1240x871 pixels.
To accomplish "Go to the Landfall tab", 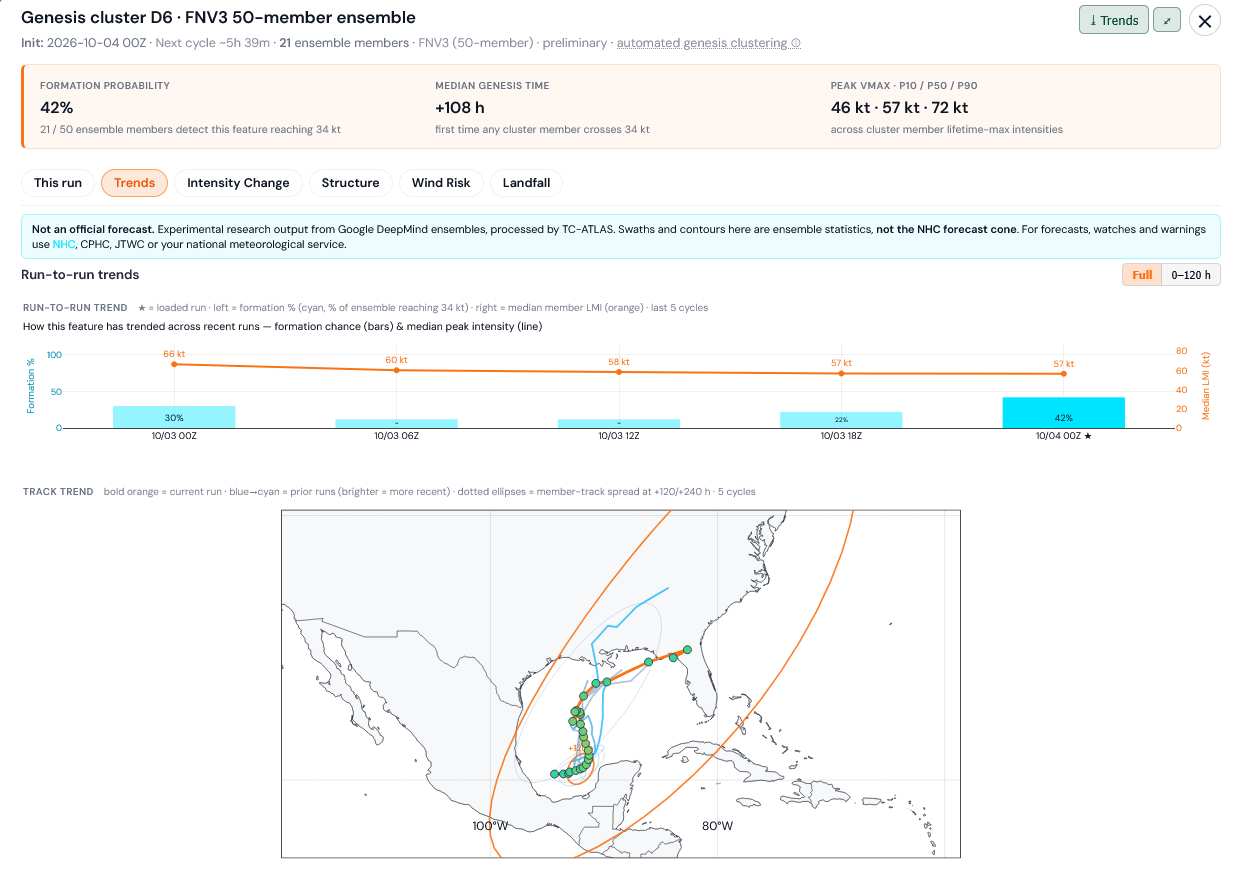I will point(526,183).
